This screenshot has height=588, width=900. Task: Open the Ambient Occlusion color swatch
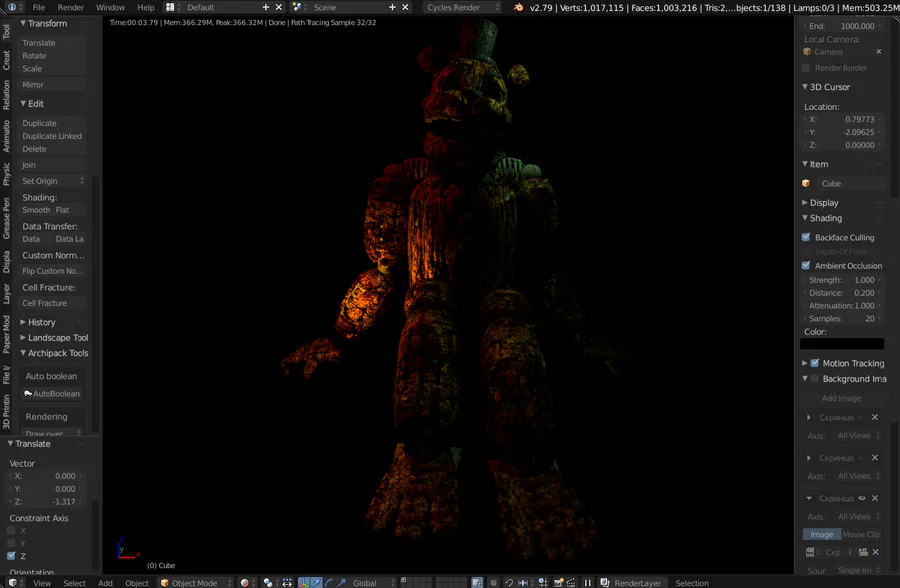pyautogui.click(x=842, y=344)
